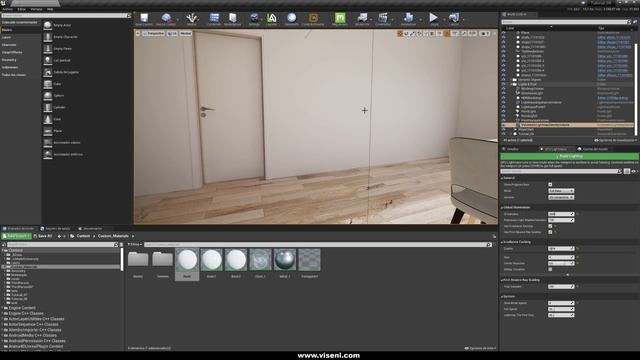The image size is (640, 360).
Task: Select the Empty Pawn icon
Action: (x=48, y=49)
